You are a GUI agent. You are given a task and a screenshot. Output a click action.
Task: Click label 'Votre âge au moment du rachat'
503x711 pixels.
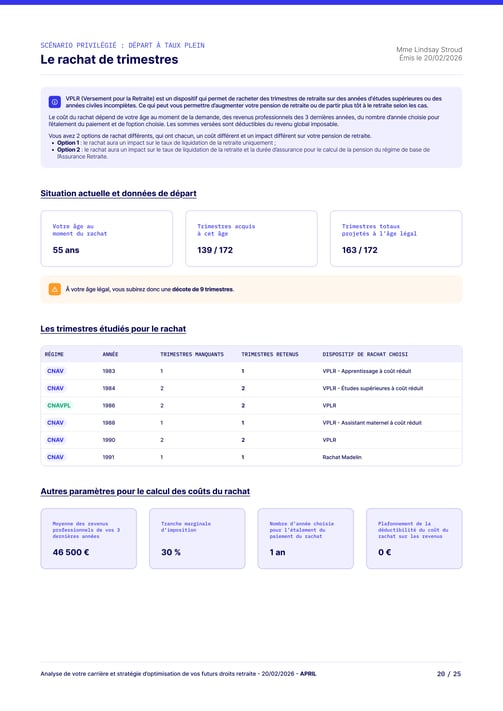(80, 230)
